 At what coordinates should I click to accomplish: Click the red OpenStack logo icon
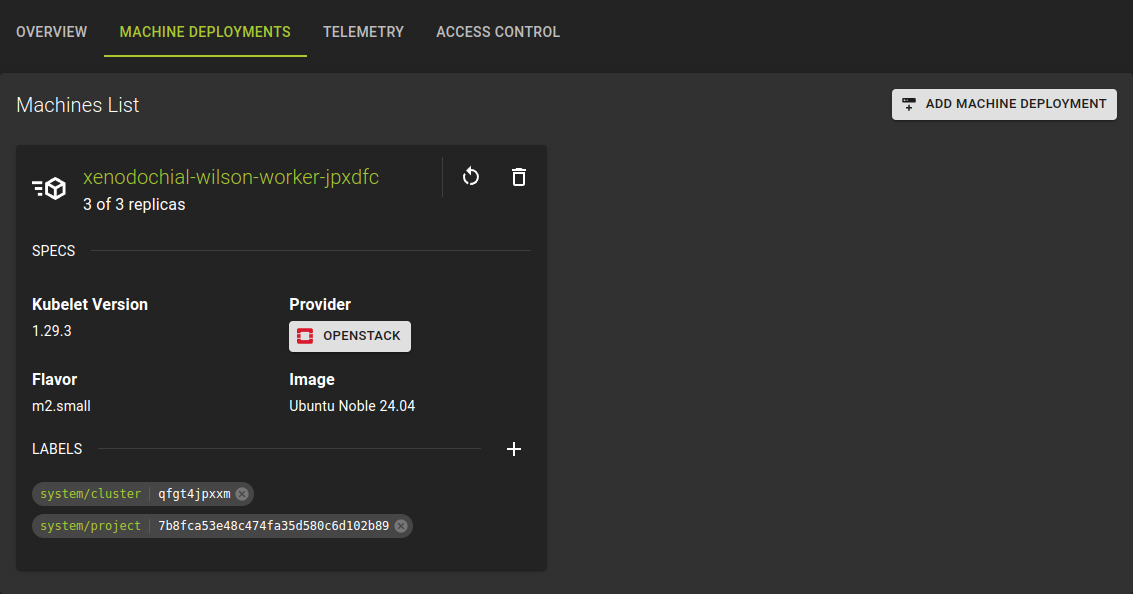[x=305, y=336]
